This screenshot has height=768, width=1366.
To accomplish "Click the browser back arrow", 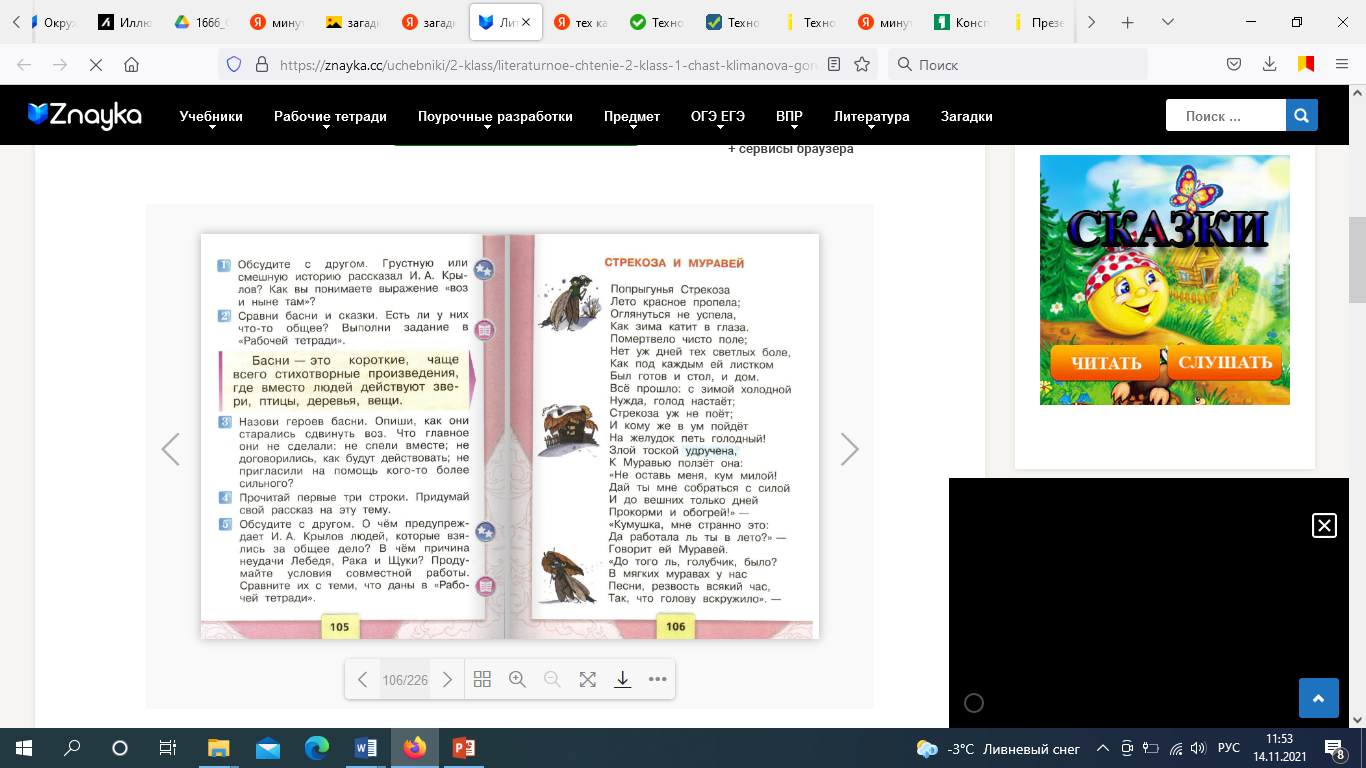I will (24, 64).
